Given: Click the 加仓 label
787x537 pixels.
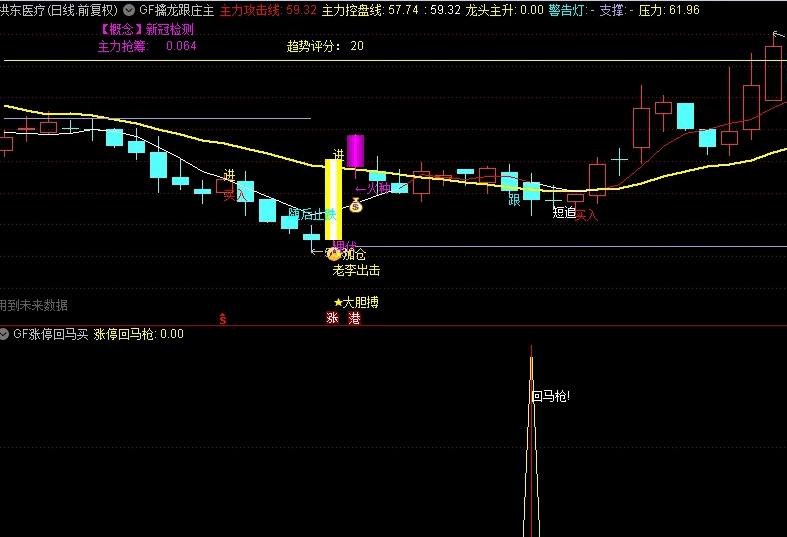Looking at the screenshot, I should click(x=354, y=254).
